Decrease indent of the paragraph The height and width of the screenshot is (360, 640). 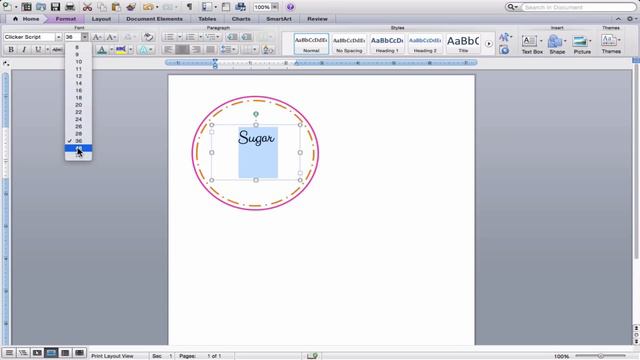(232, 37)
